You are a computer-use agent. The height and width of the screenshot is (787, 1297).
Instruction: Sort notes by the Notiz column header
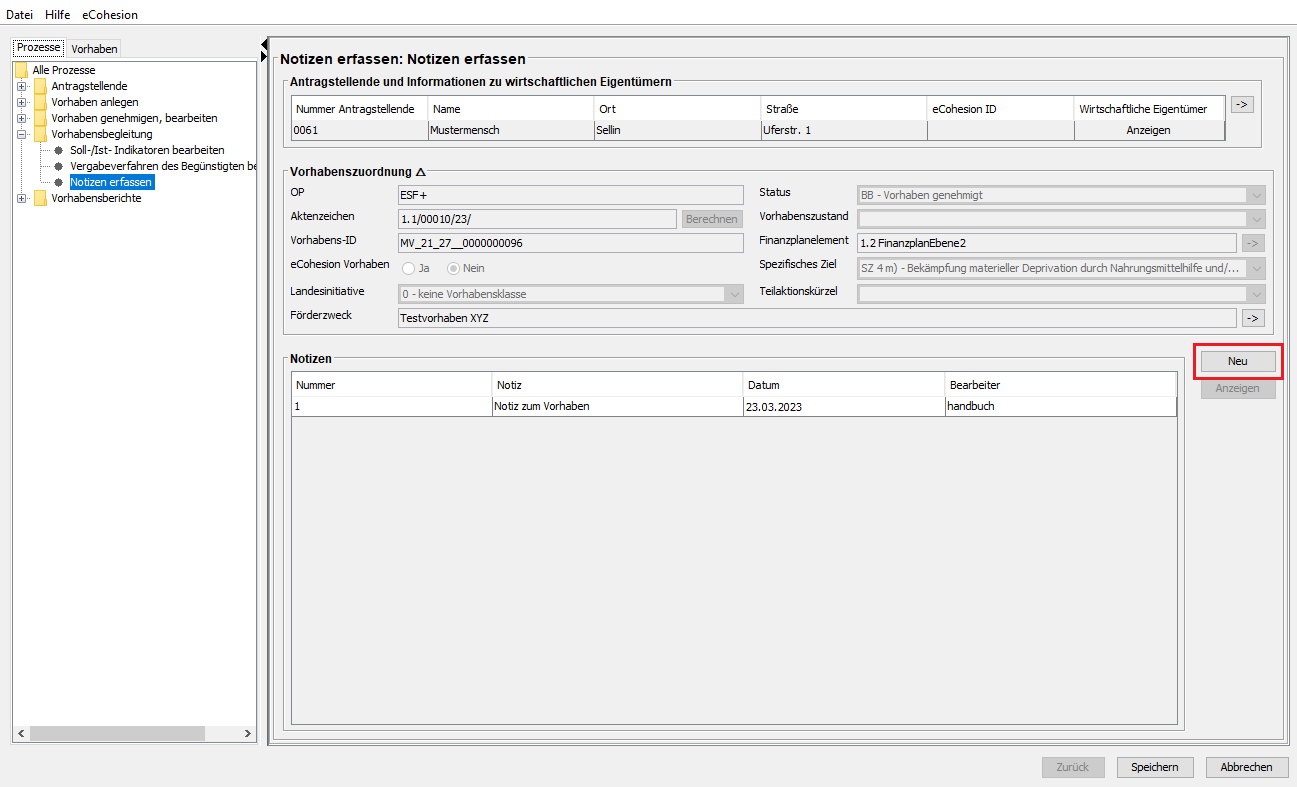tap(618, 385)
